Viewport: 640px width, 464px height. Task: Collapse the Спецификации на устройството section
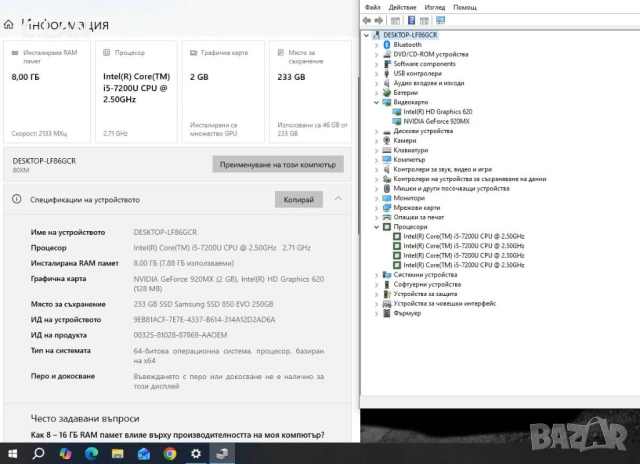tap(338, 199)
